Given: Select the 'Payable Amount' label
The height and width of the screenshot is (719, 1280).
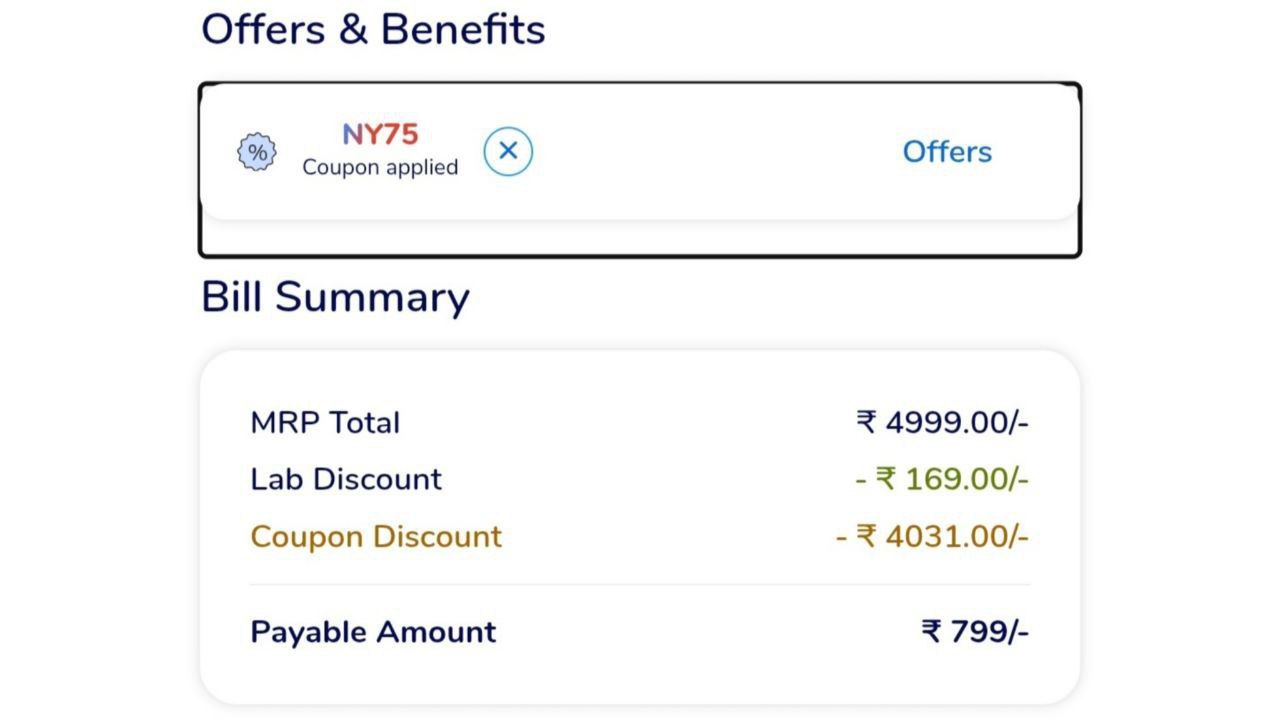Looking at the screenshot, I should coord(373,632).
